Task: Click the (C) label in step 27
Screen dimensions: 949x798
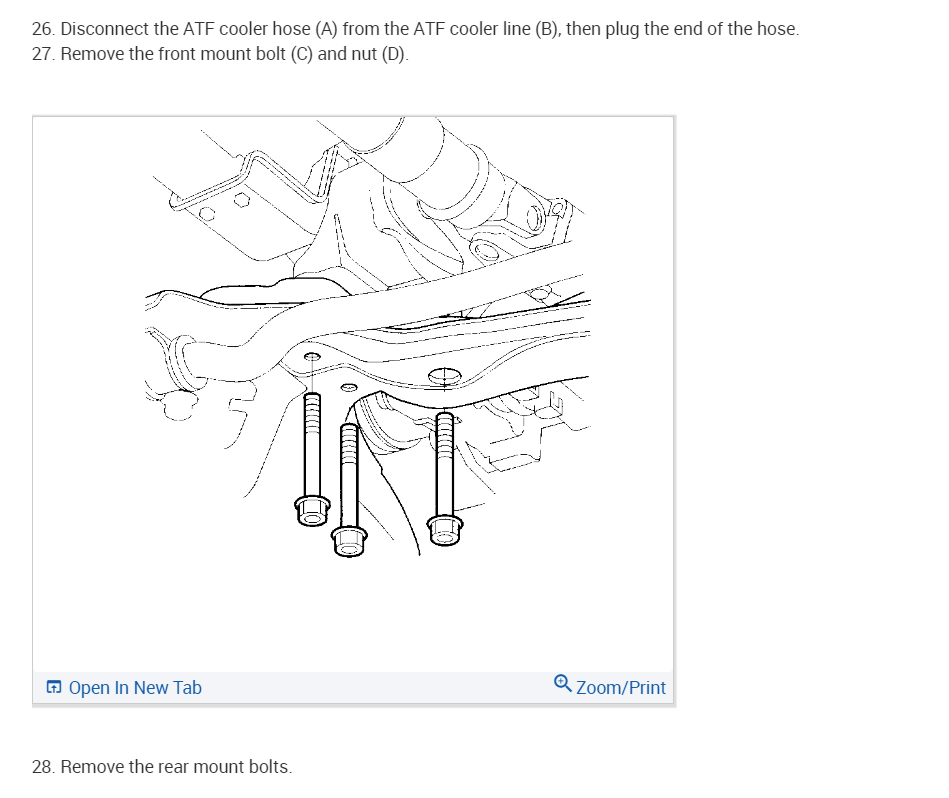Action: tap(301, 54)
